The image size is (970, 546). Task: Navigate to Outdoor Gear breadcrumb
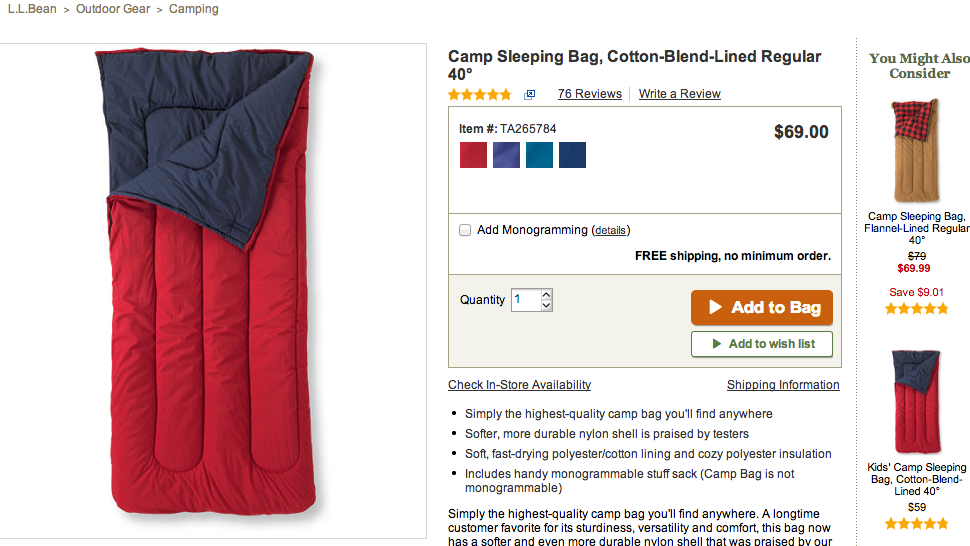(x=114, y=9)
